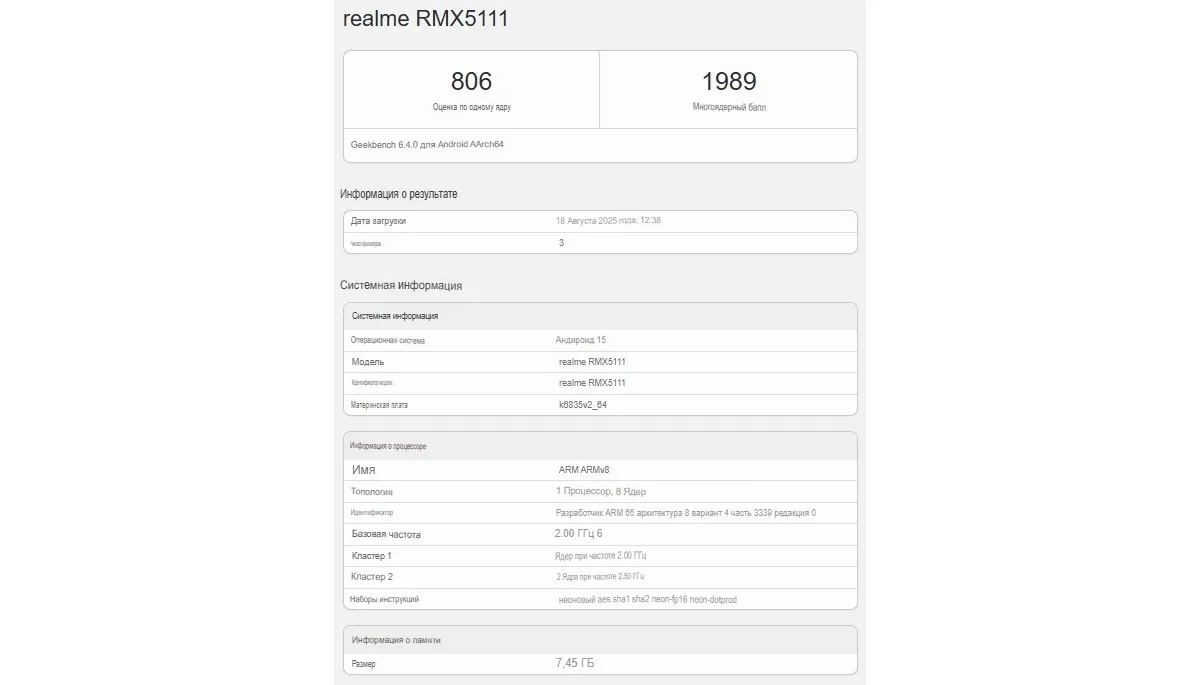Select the single-core score 806
Image resolution: width=1200 pixels, height=685 pixels.
[471, 82]
